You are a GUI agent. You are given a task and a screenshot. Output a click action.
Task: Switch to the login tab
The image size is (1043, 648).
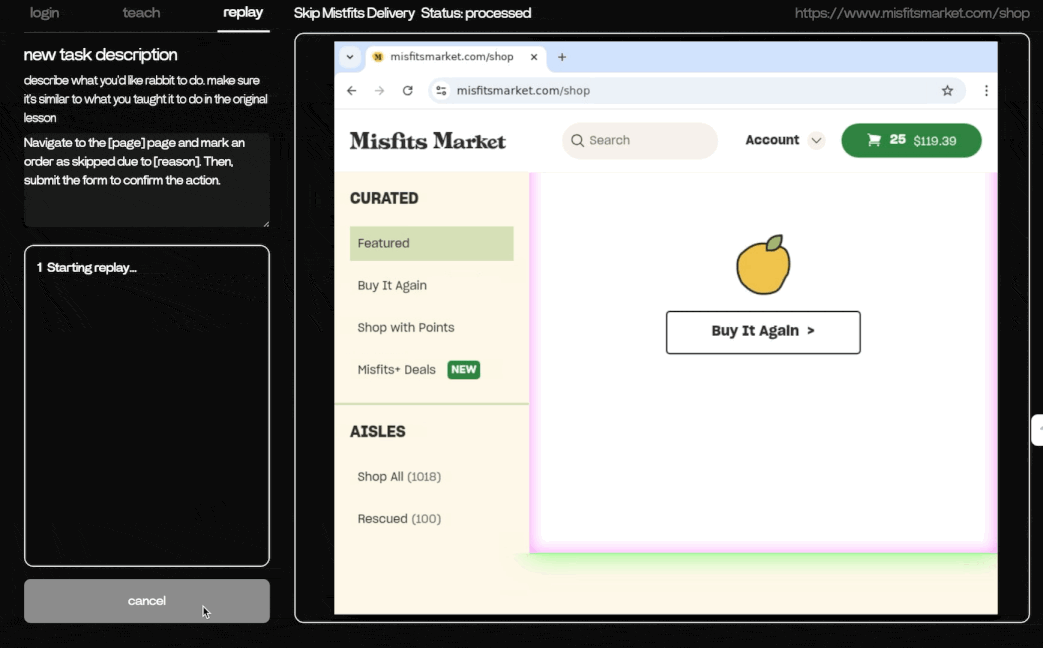(44, 13)
